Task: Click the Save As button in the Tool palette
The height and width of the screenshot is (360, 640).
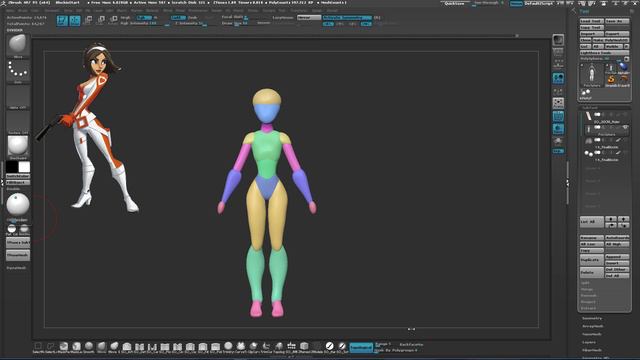Action: pyautogui.click(x=617, y=21)
